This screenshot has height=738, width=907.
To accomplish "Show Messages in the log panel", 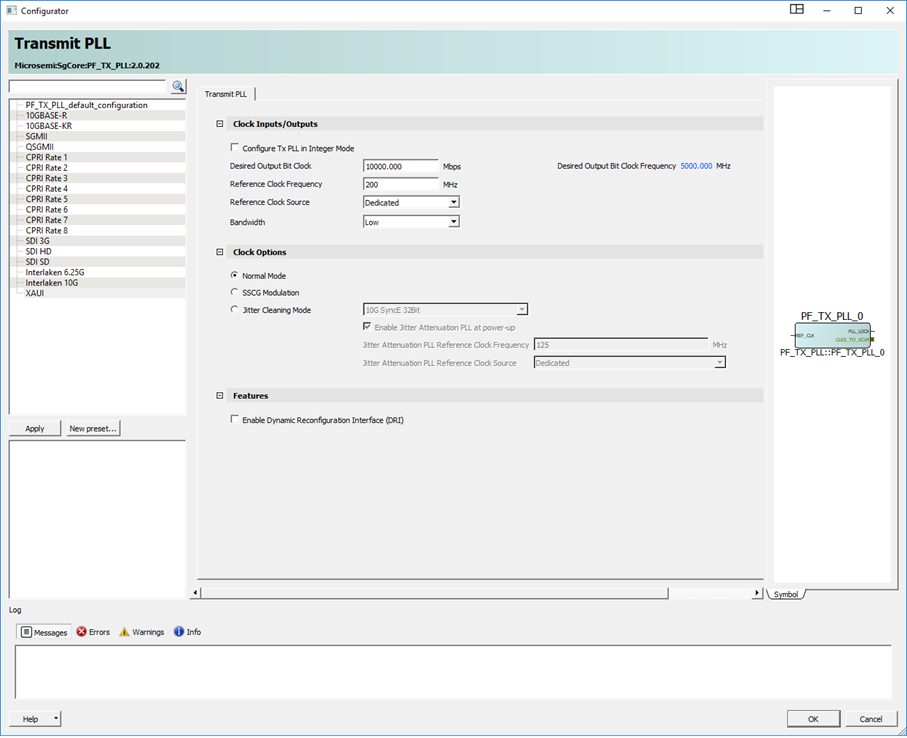I will click(x=44, y=632).
